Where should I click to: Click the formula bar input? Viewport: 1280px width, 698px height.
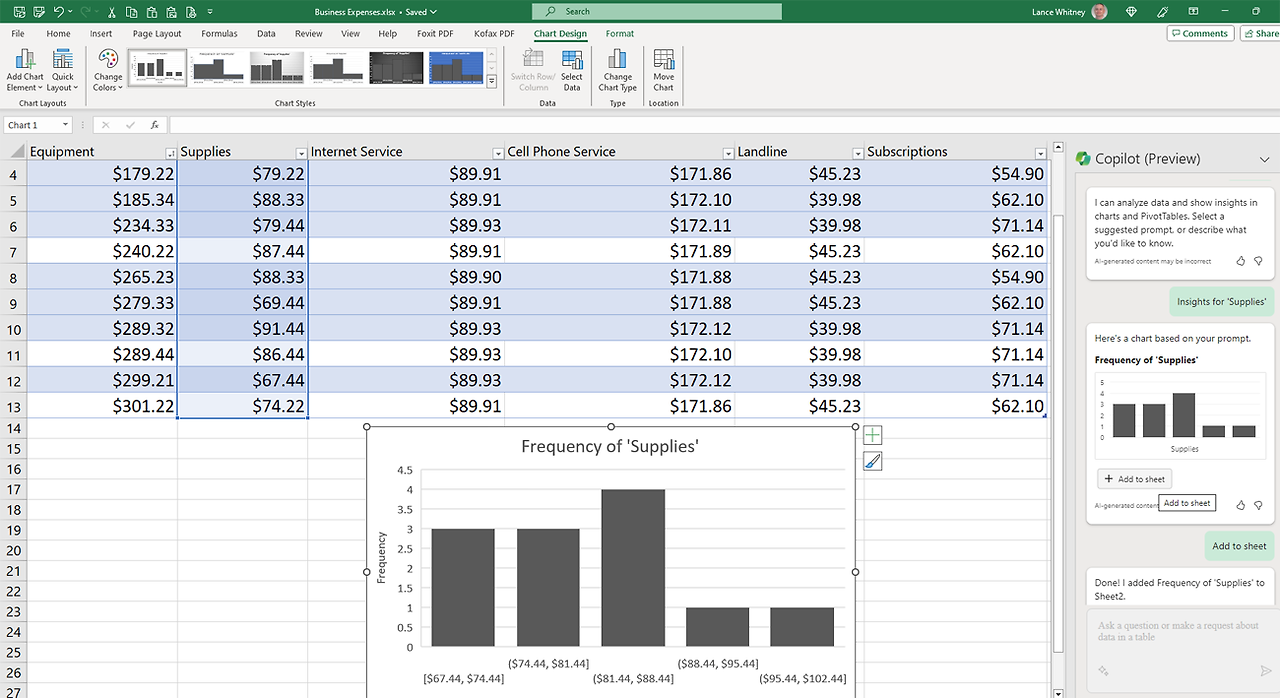(724, 125)
